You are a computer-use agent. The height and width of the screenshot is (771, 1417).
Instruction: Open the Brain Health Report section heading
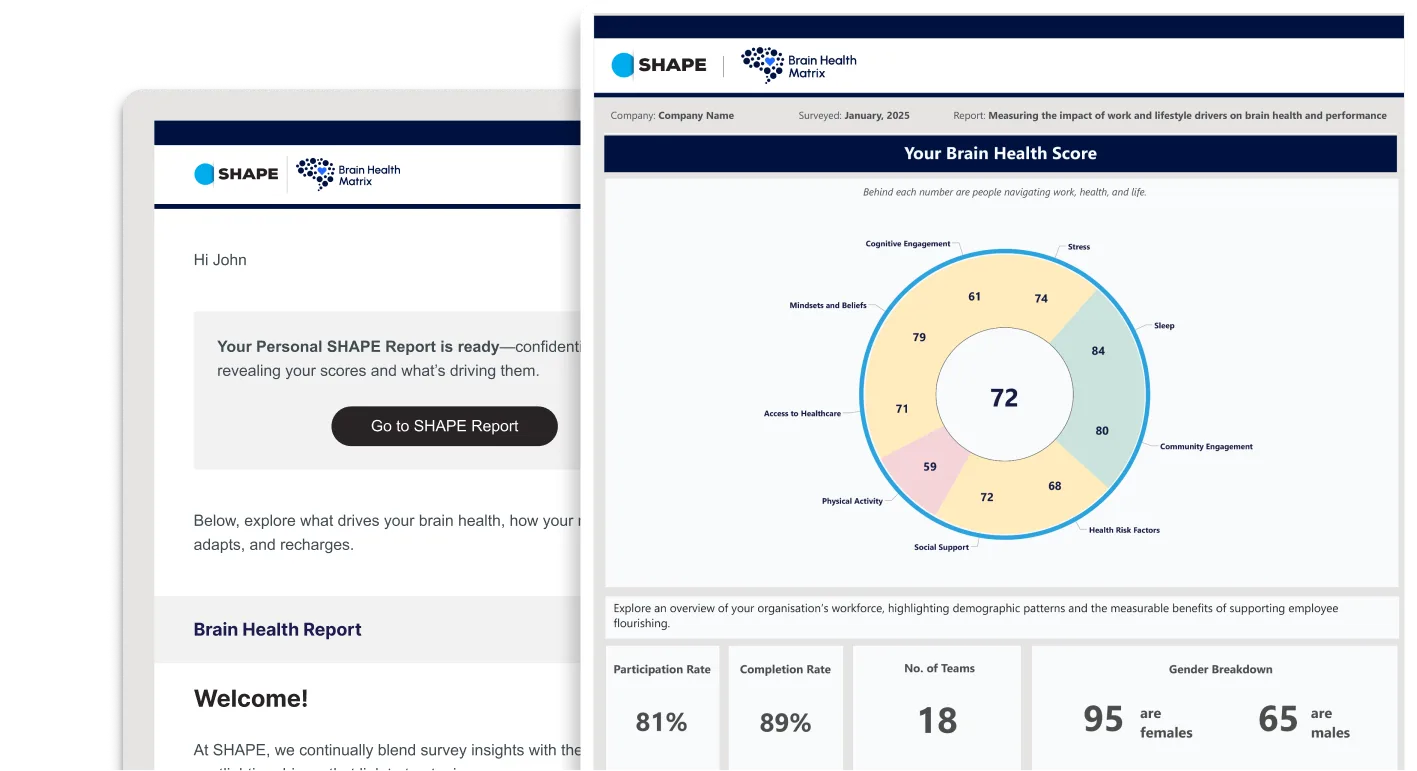tap(277, 630)
